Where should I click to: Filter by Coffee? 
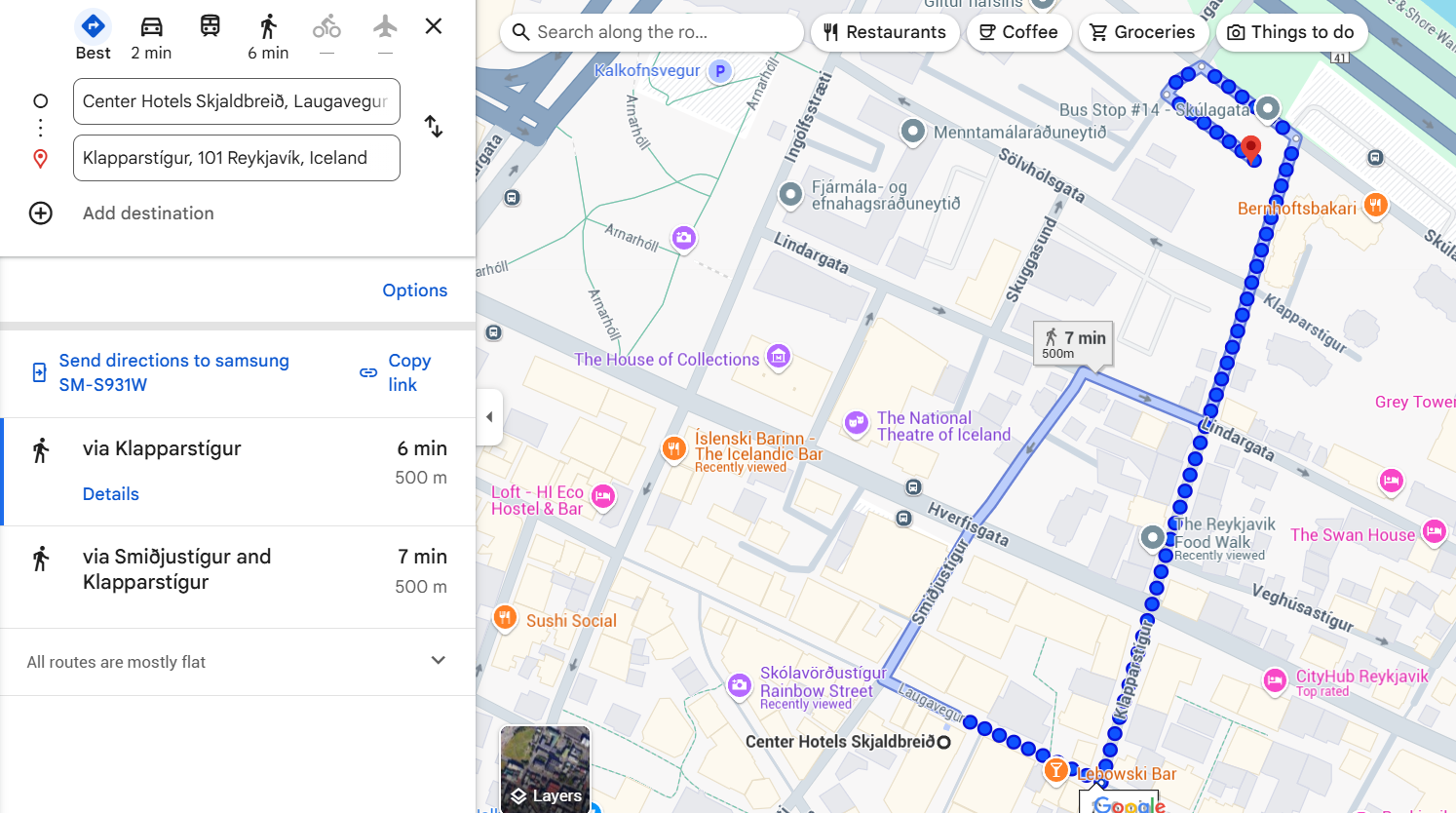pos(1018,32)
